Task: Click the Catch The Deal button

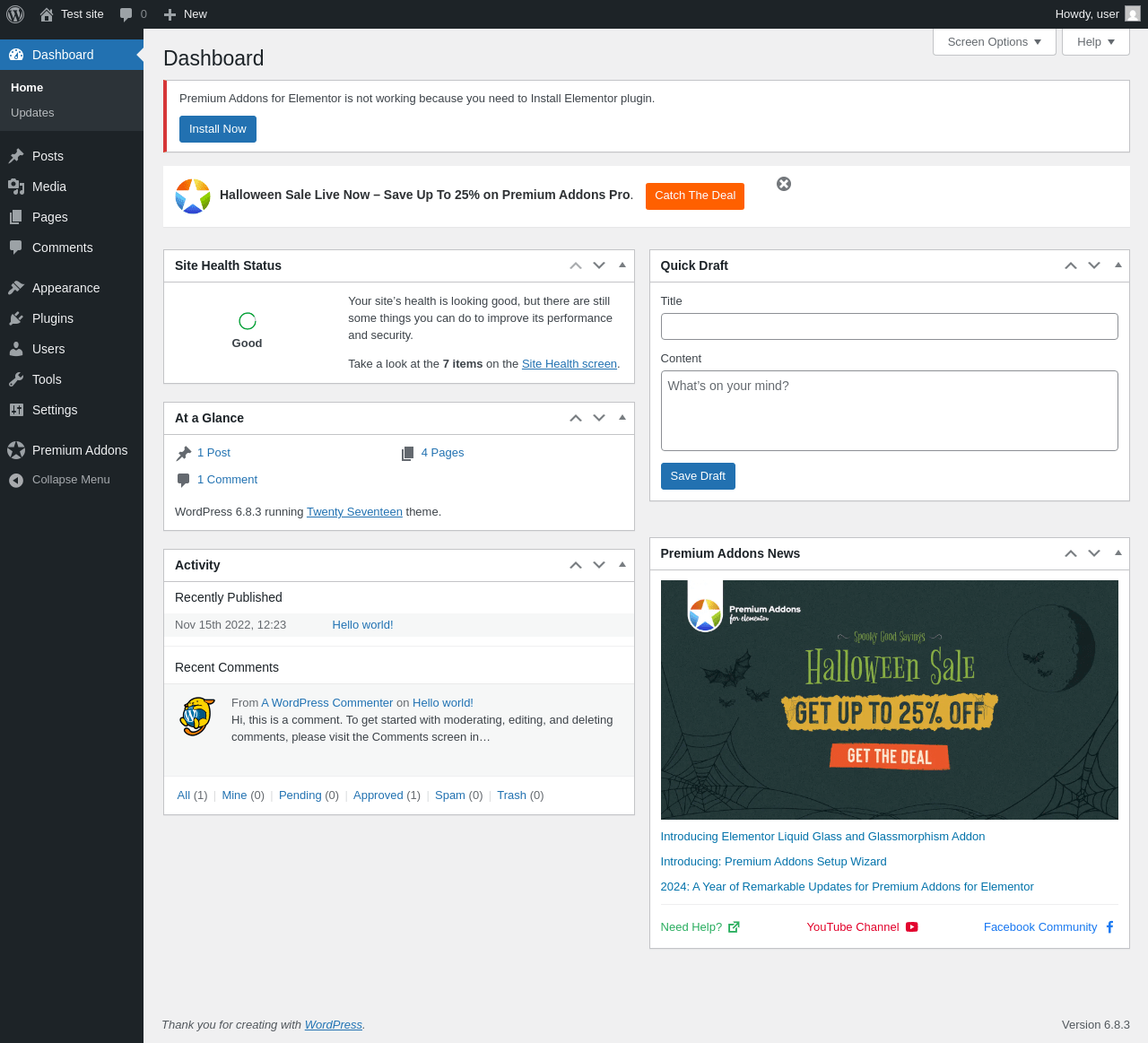Action: pyautogui.click(x=695, y=196)
